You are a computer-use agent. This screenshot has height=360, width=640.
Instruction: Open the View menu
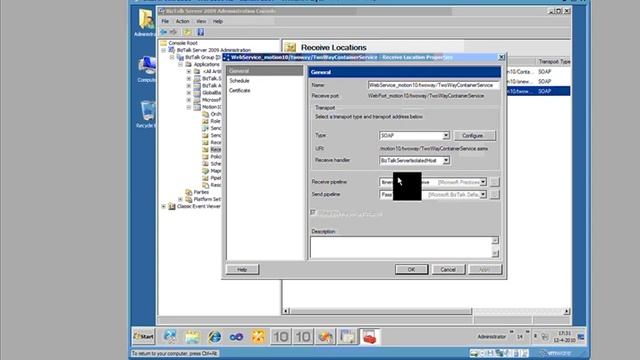pos(201,21)
